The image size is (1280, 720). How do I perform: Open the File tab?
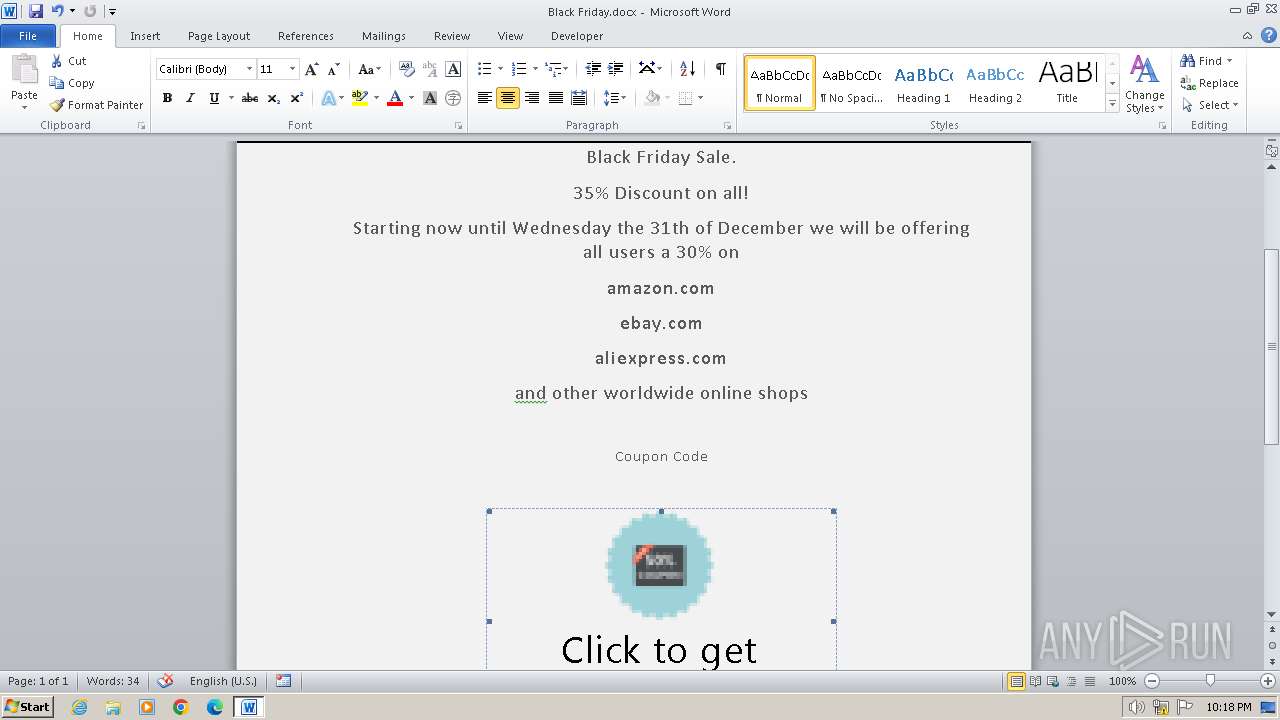[x=28, y=36]
